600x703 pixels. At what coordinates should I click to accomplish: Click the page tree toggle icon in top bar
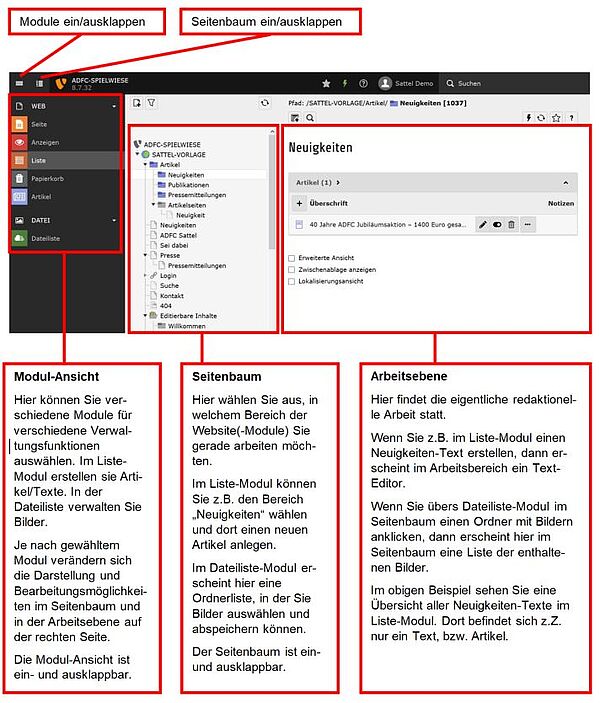(x=39, y=83)
